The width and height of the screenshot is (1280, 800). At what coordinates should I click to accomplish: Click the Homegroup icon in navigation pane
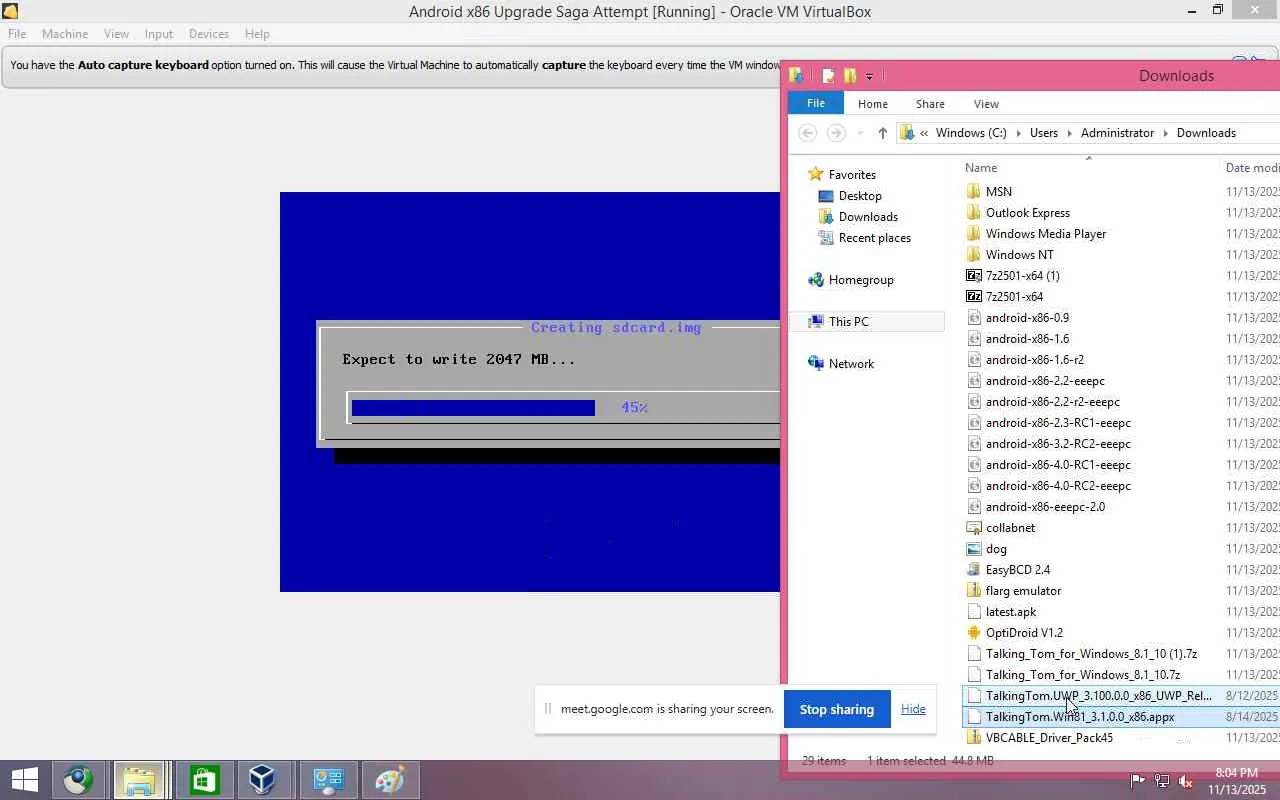pos(816,280)
